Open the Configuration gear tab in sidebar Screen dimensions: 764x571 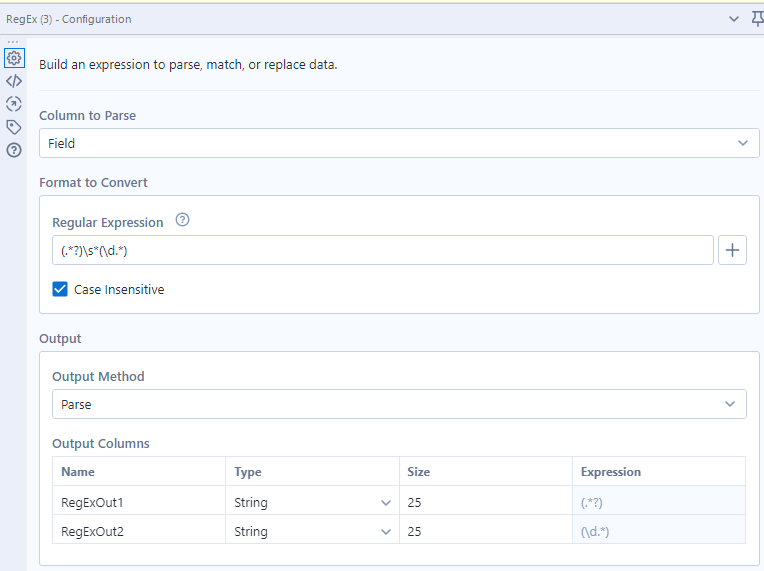[x=14, y=59]
